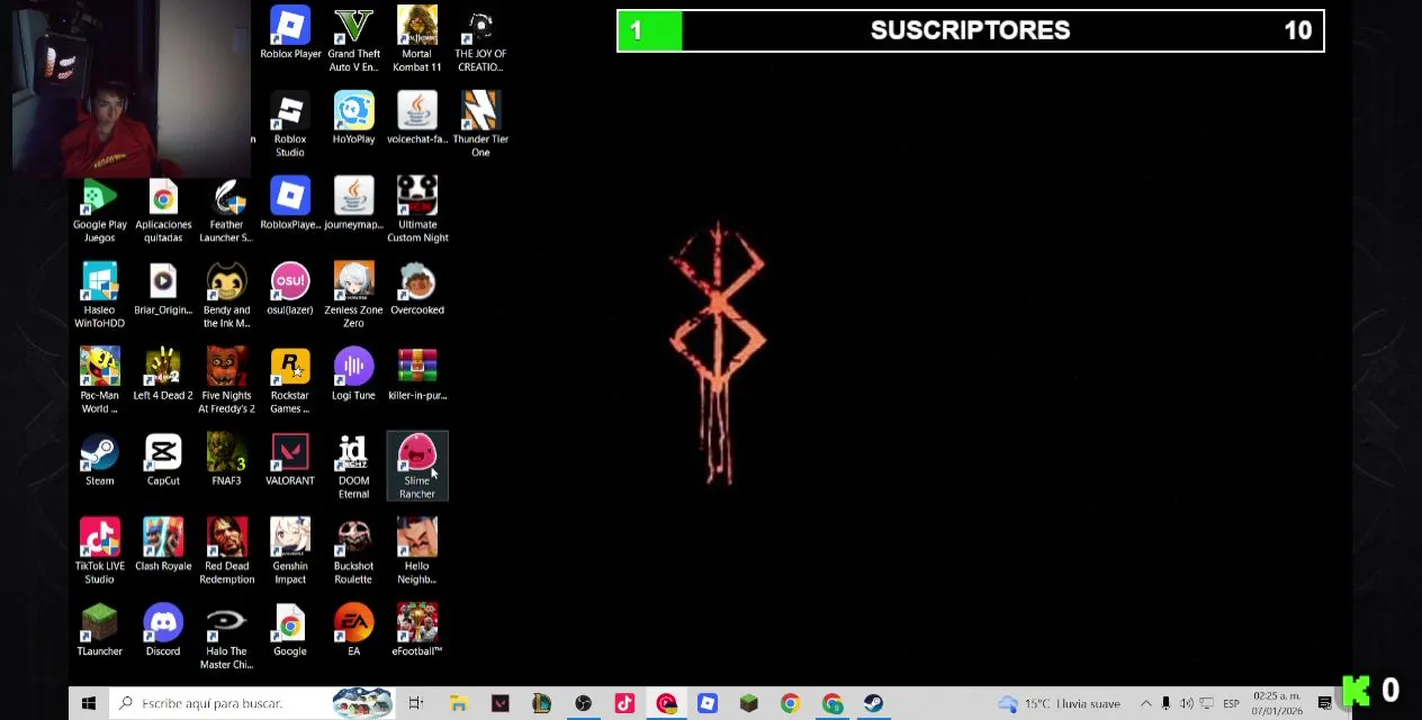
Task: Select the journeymap Java file icon
Action: [x=353, y=203]
